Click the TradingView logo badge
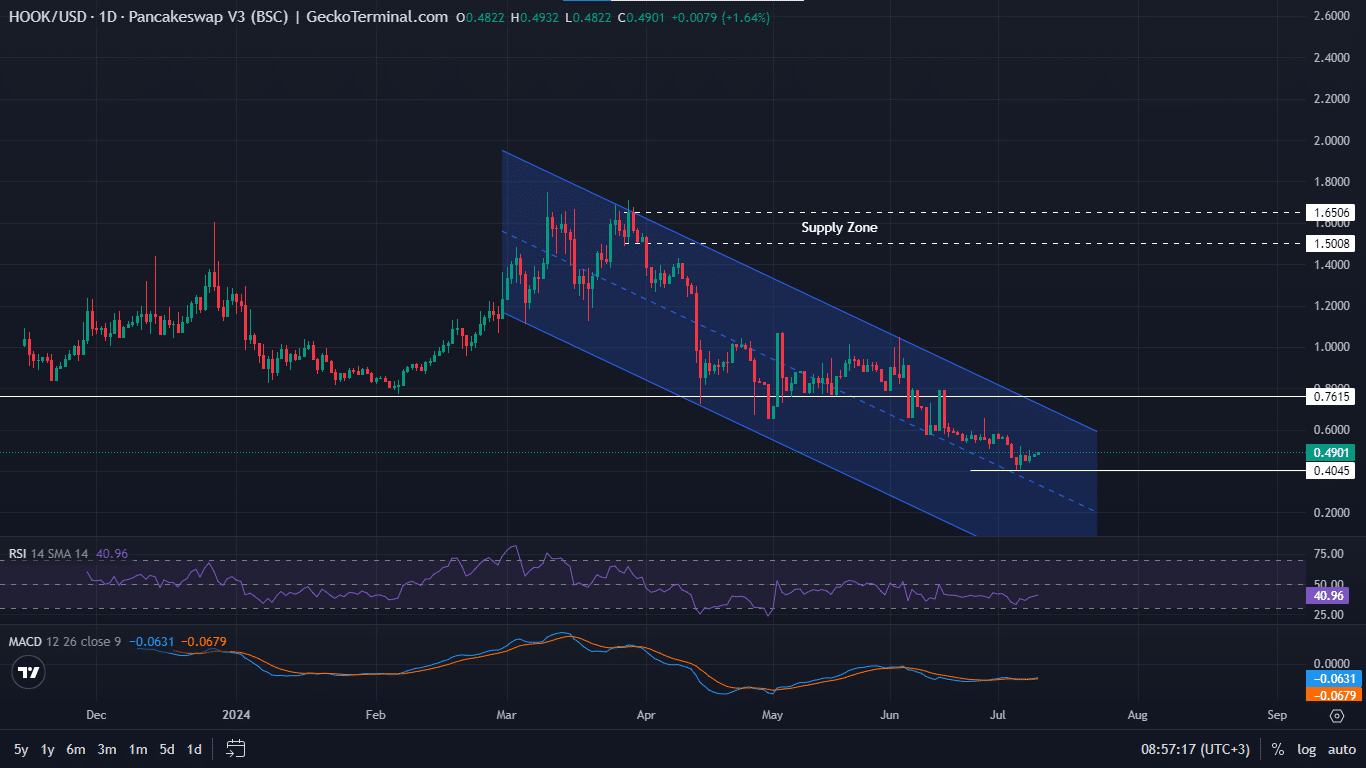1366x768 pixels. click(30, 673)
